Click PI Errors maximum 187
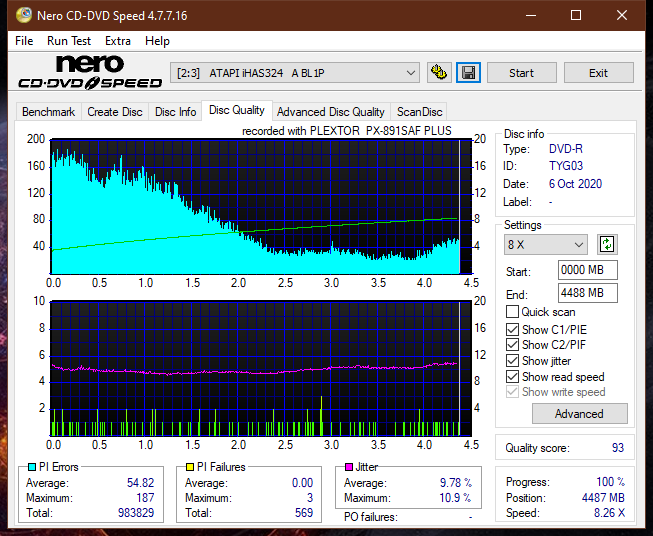Screen dimensions: 653x536 tap(145, 497)
